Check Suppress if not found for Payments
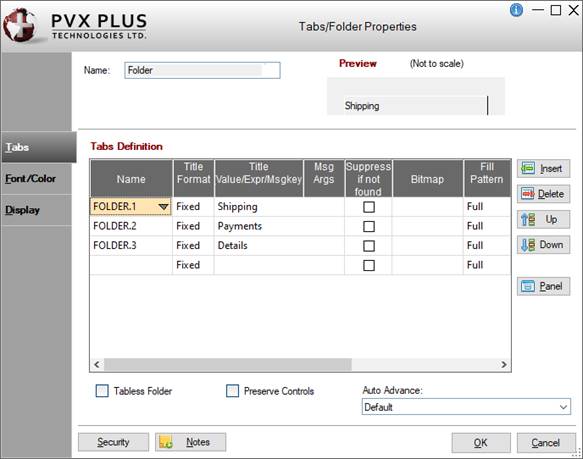The image size is (583, 459). 368,226
